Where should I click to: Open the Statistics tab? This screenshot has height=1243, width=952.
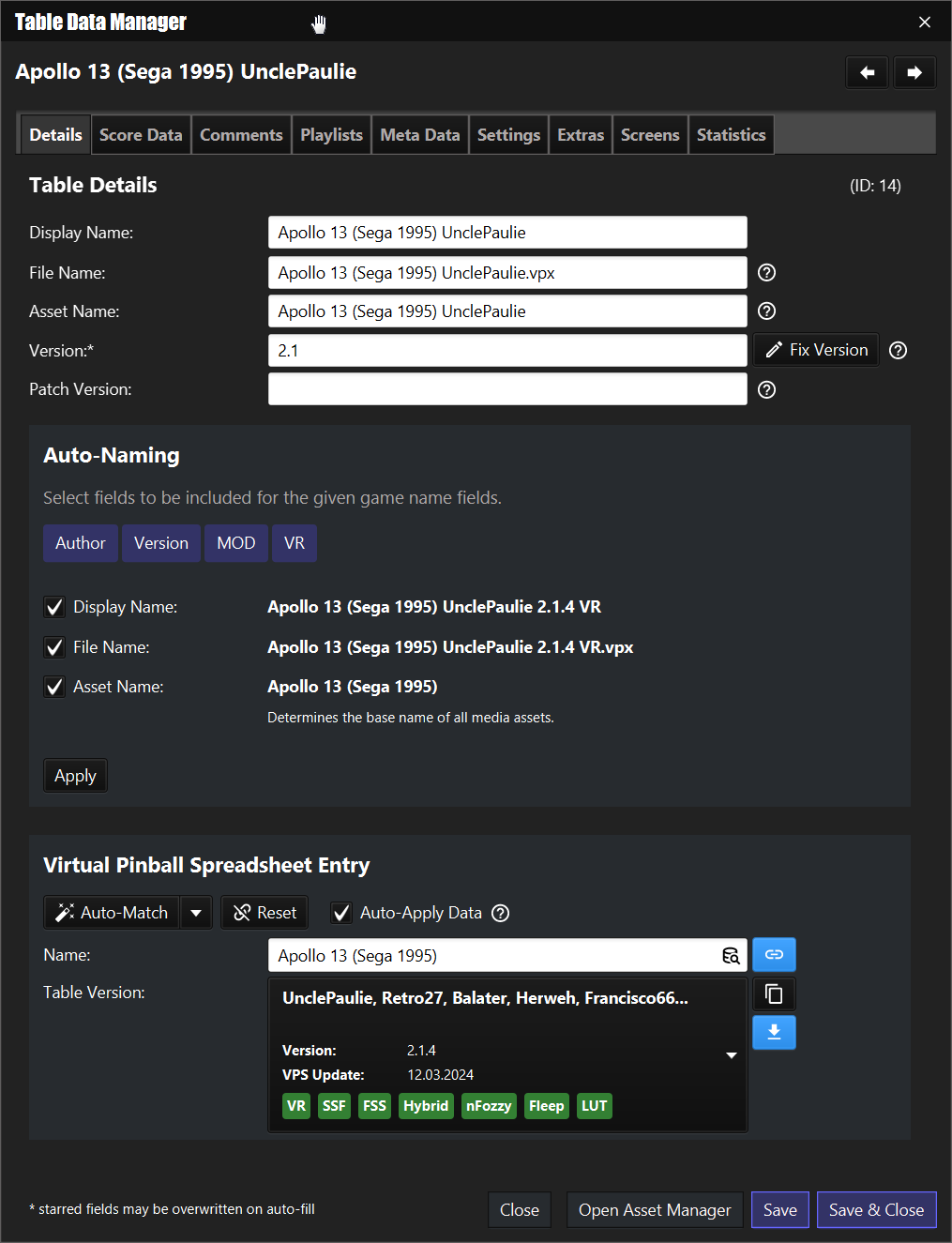(x=731, y=135)
